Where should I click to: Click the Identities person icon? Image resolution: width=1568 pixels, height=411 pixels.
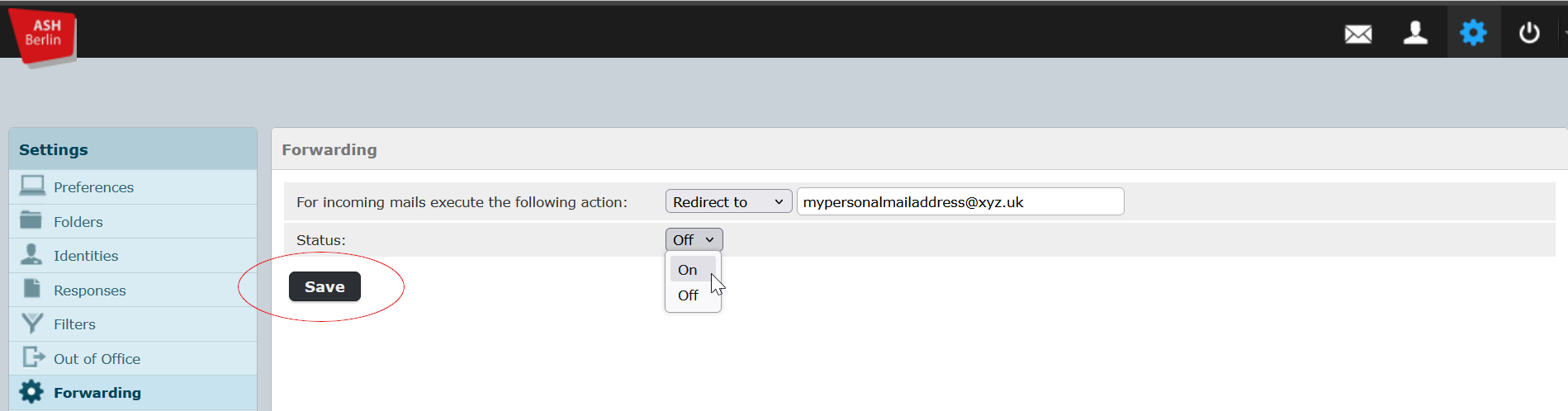pyautogui.click(x=31, y=254)
